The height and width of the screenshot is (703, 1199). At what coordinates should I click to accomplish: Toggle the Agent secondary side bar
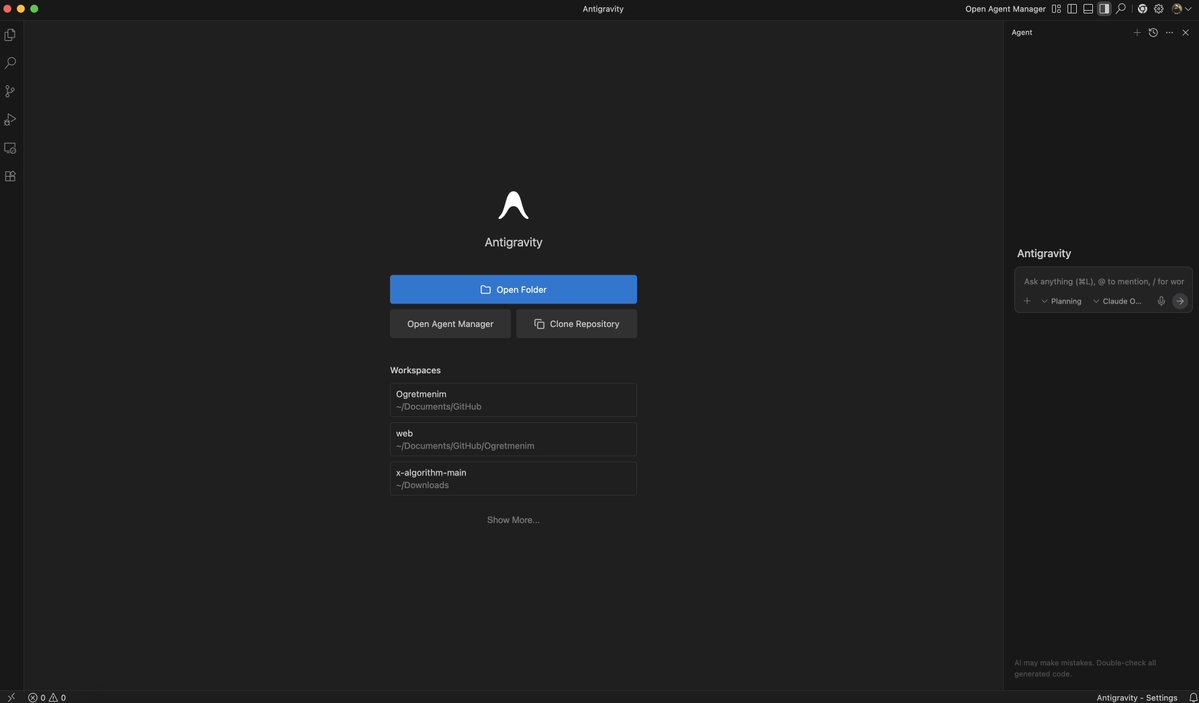click(x=1104, y=9)
